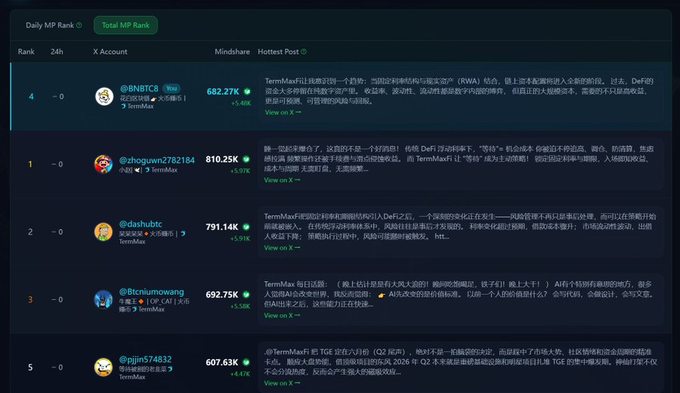Open @Btcniumowang avatar image
This screenshot has width=680, height=393.
(x=103, y=299)
